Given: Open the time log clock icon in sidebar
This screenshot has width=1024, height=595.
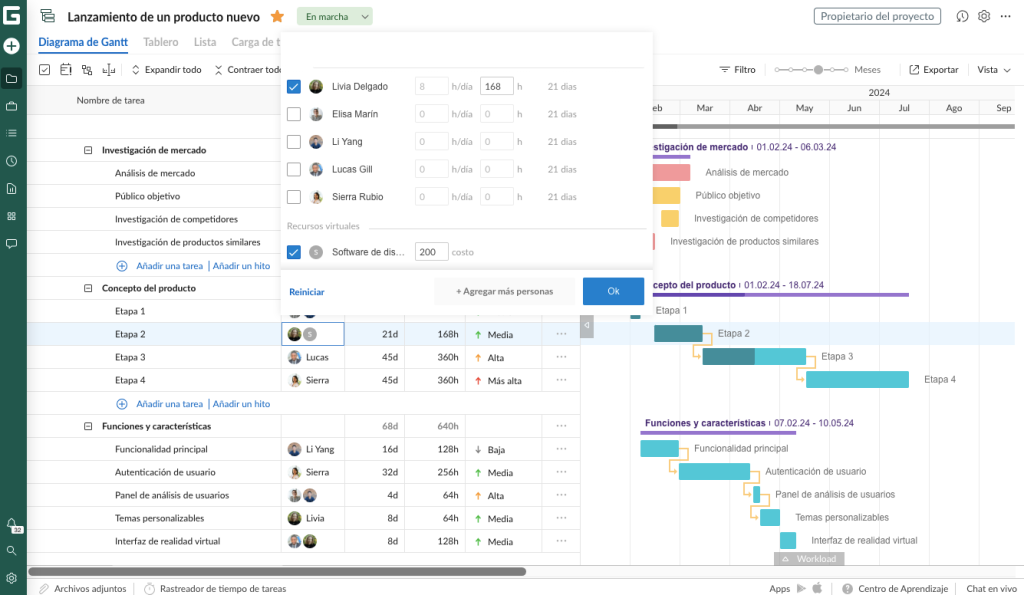Looking at the screenshot, I should tap(12, 161).
